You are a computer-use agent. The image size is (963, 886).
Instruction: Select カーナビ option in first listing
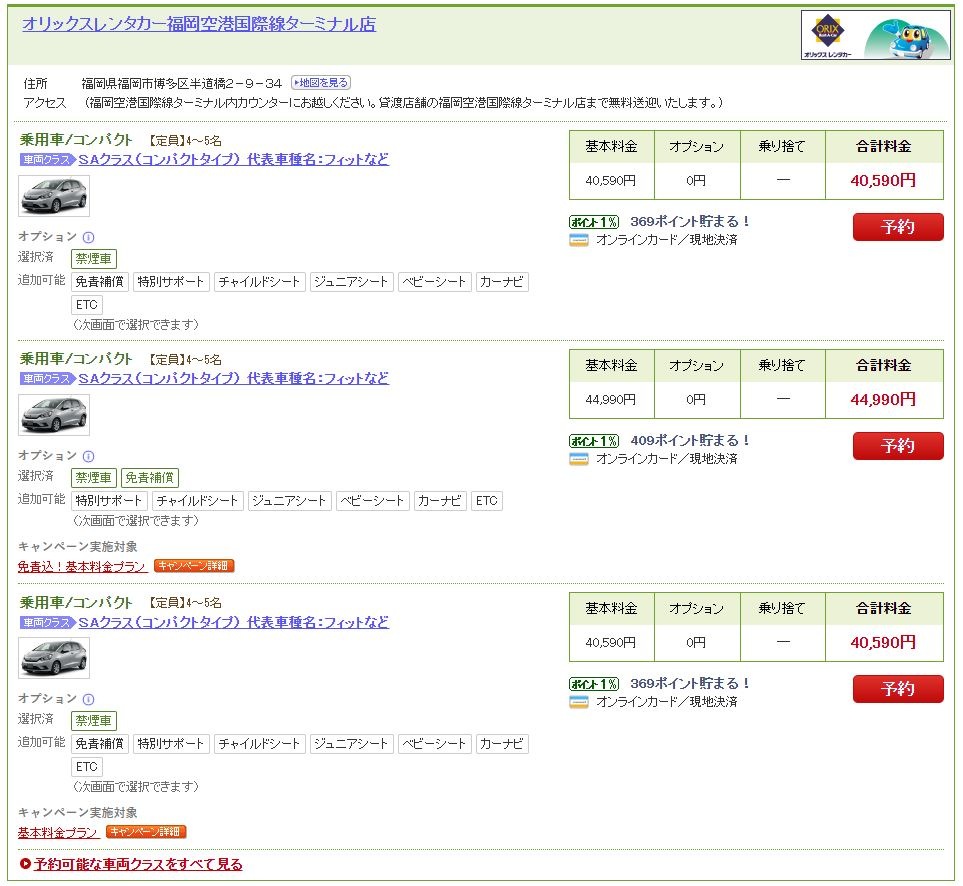(502, 282)
